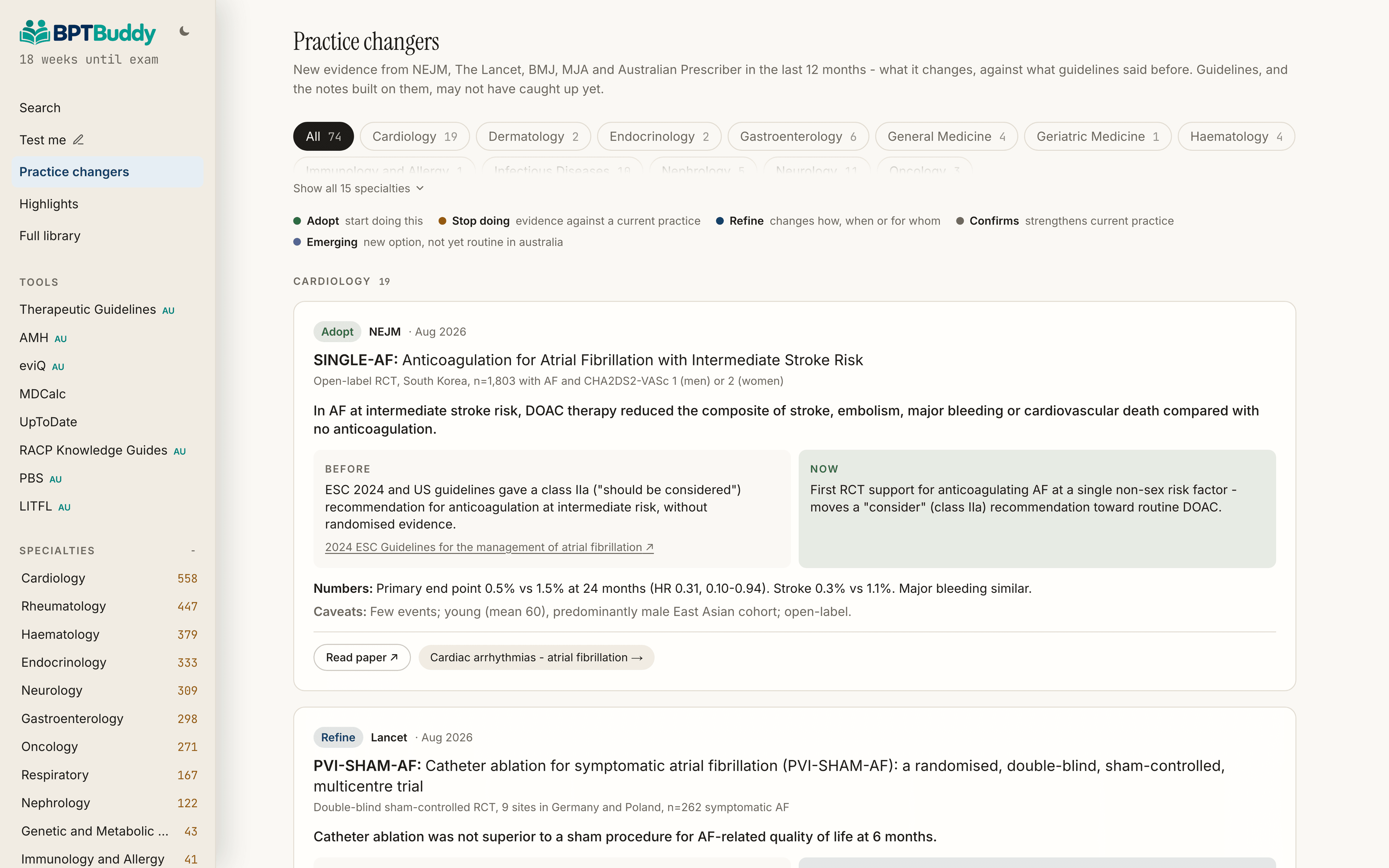1389x868 pixels.
Task: Open the Full library page
Action: coord(108,236)
